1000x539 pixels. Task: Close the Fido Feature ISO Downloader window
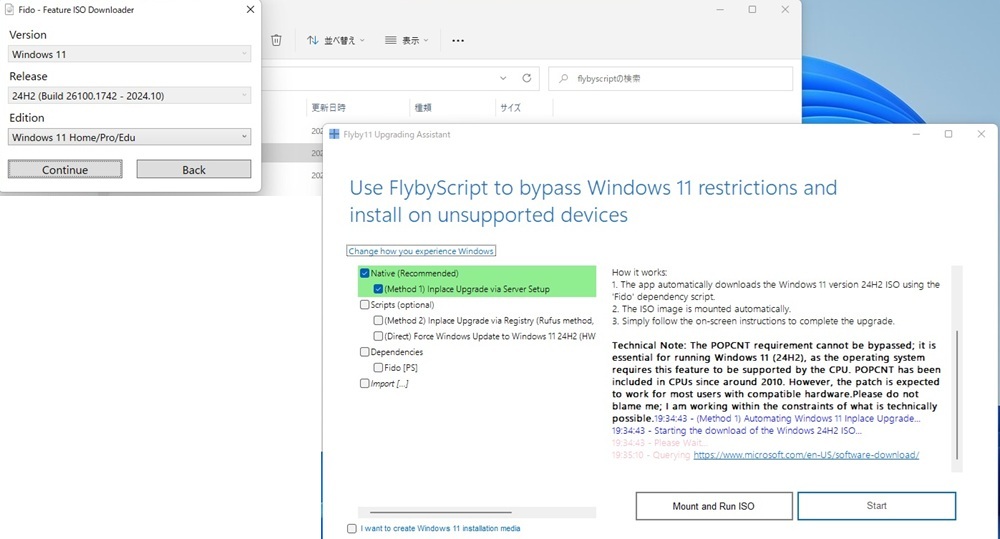point(249,10)
